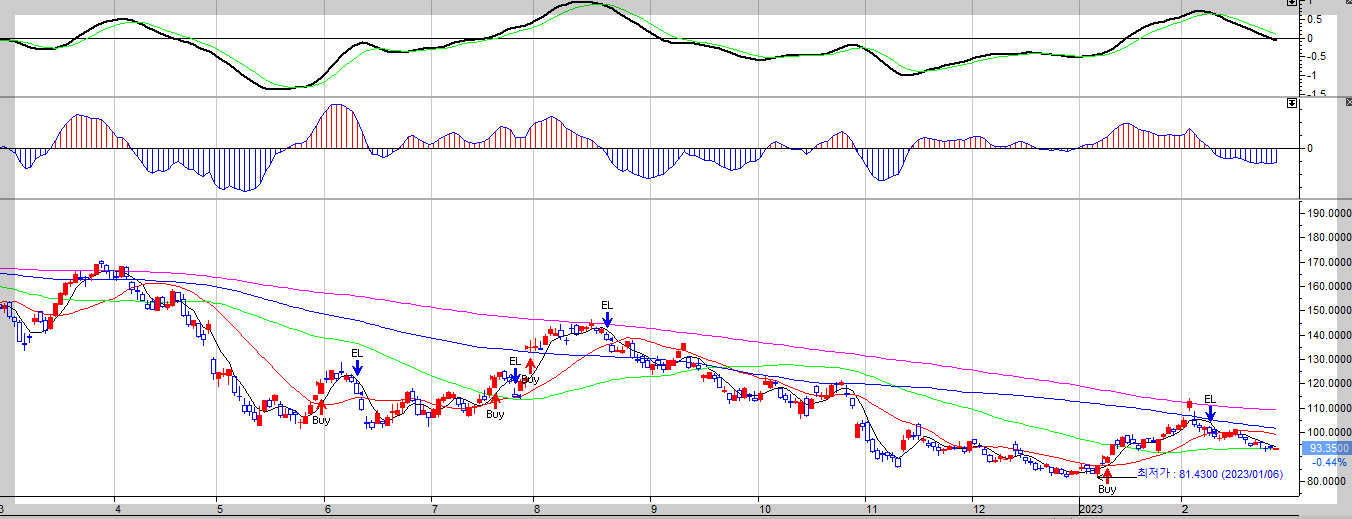Click the EL signal above the mid-August peak

(606, 305)
